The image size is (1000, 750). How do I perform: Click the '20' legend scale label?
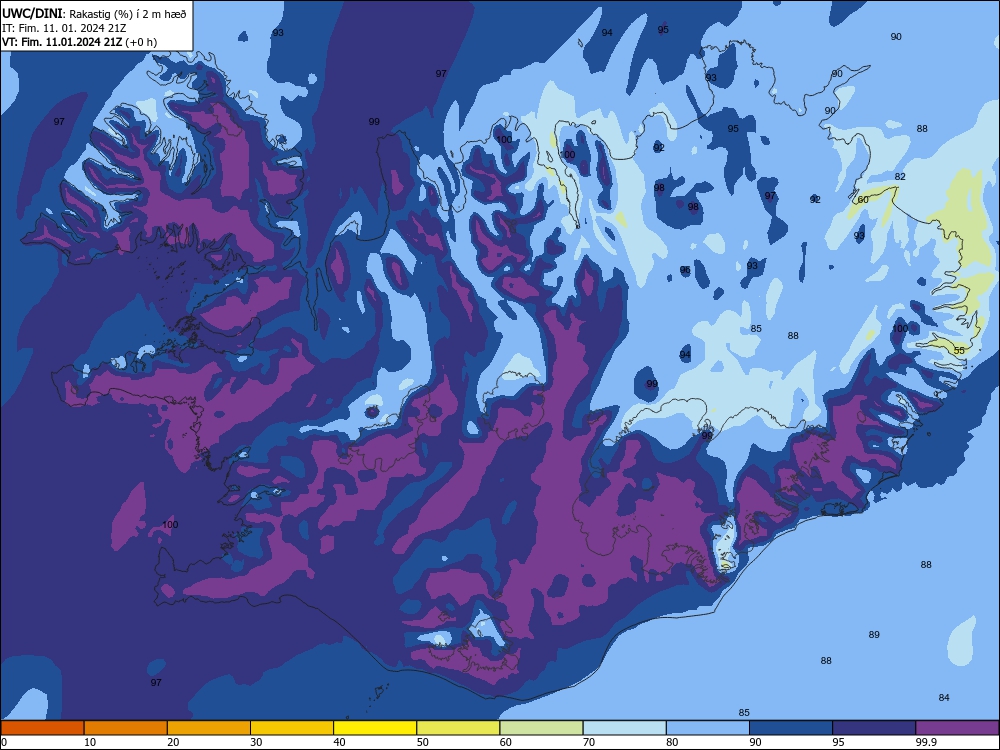pyautogui.click(x=173, y=742)
